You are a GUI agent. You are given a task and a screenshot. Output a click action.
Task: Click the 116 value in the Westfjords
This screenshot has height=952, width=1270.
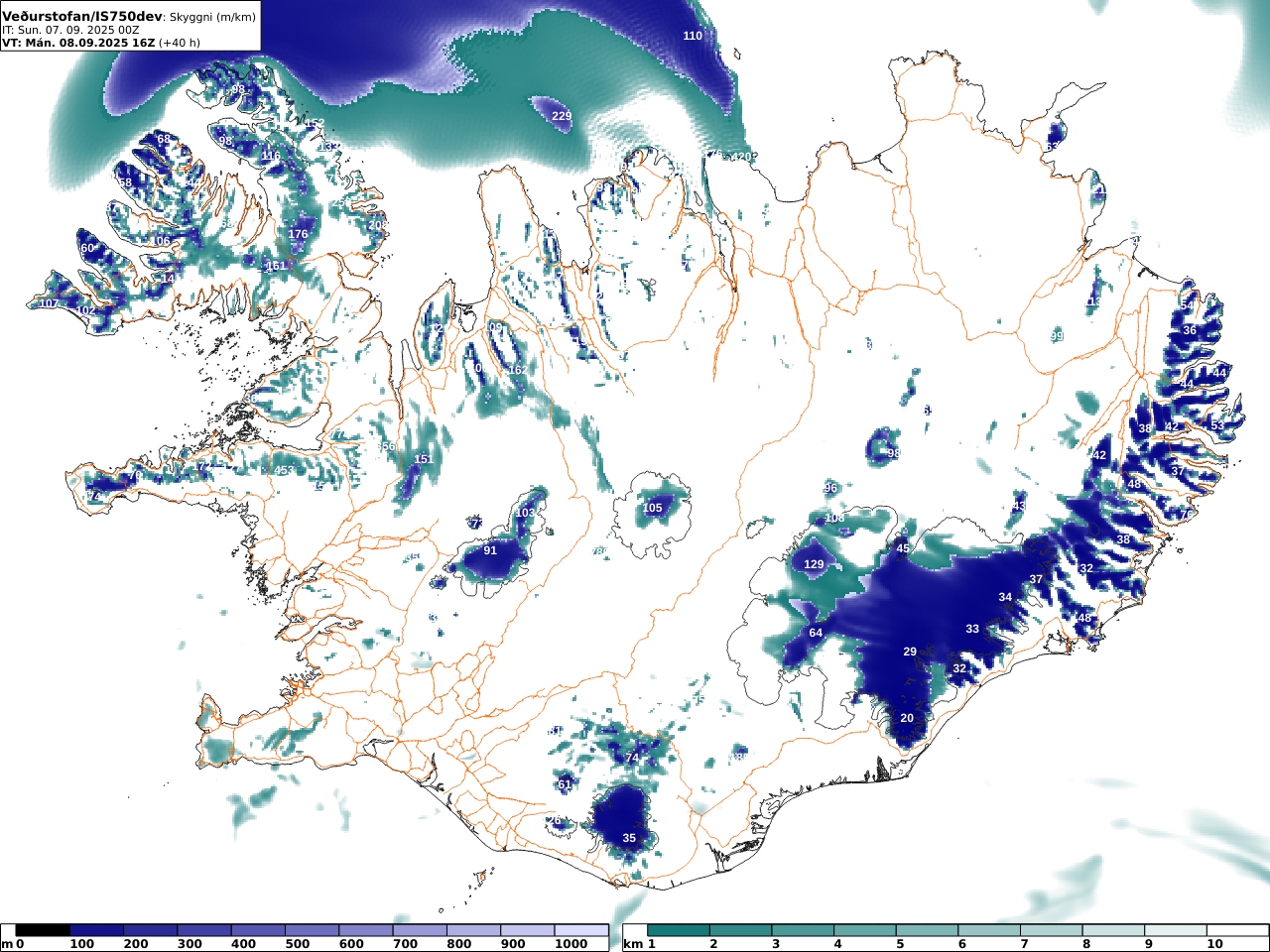coord(270,156)
